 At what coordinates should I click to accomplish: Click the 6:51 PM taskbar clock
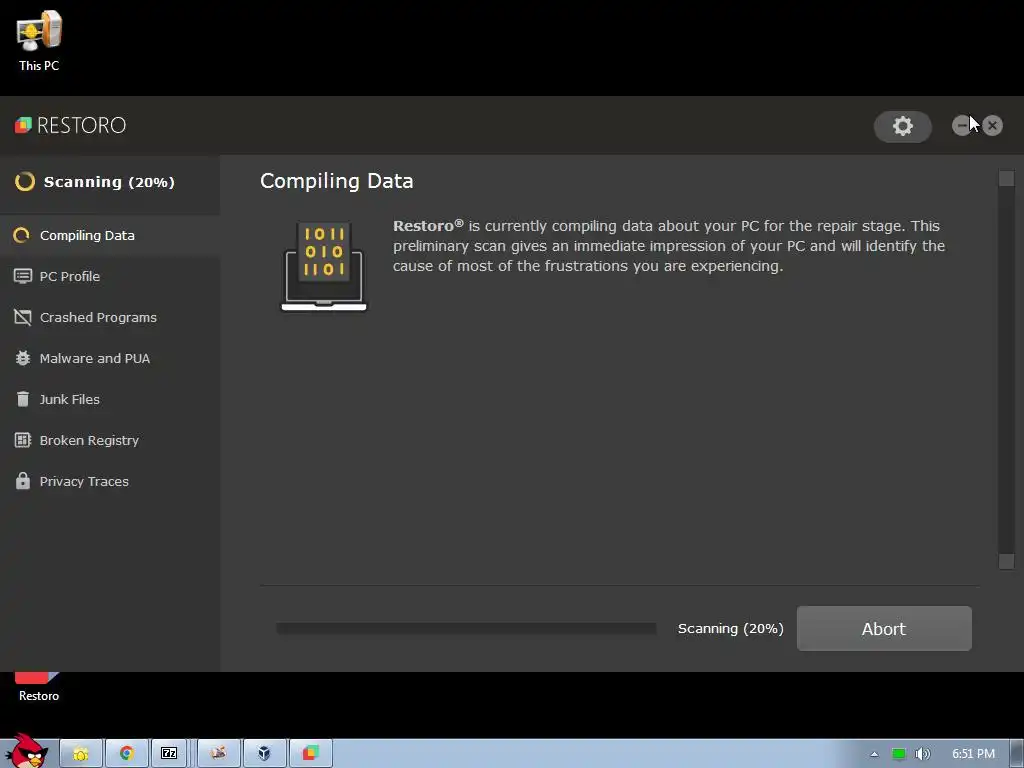pos(973,754)
